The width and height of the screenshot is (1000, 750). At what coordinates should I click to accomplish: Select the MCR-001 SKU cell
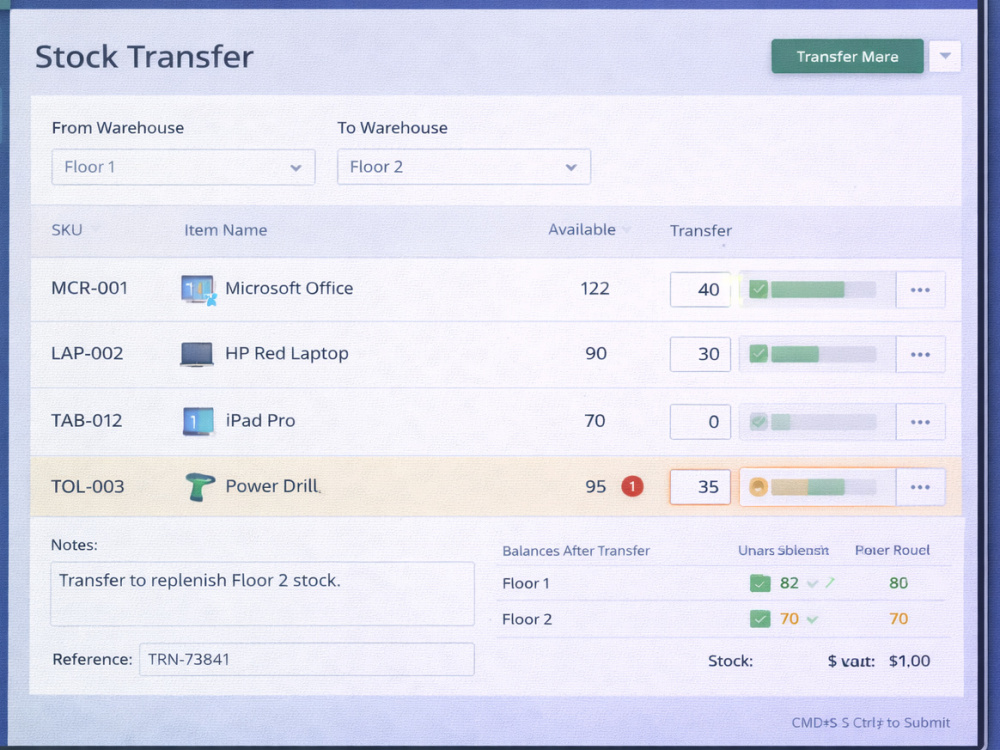89,288
